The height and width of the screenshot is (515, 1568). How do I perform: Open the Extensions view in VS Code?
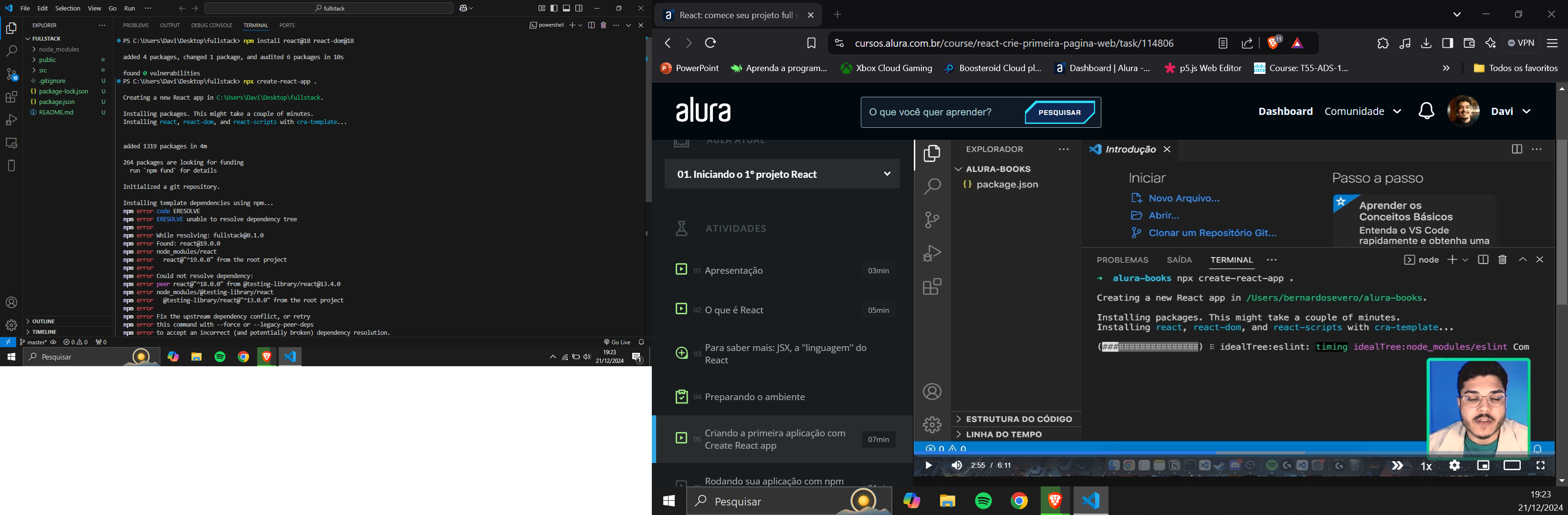point(11,97)
